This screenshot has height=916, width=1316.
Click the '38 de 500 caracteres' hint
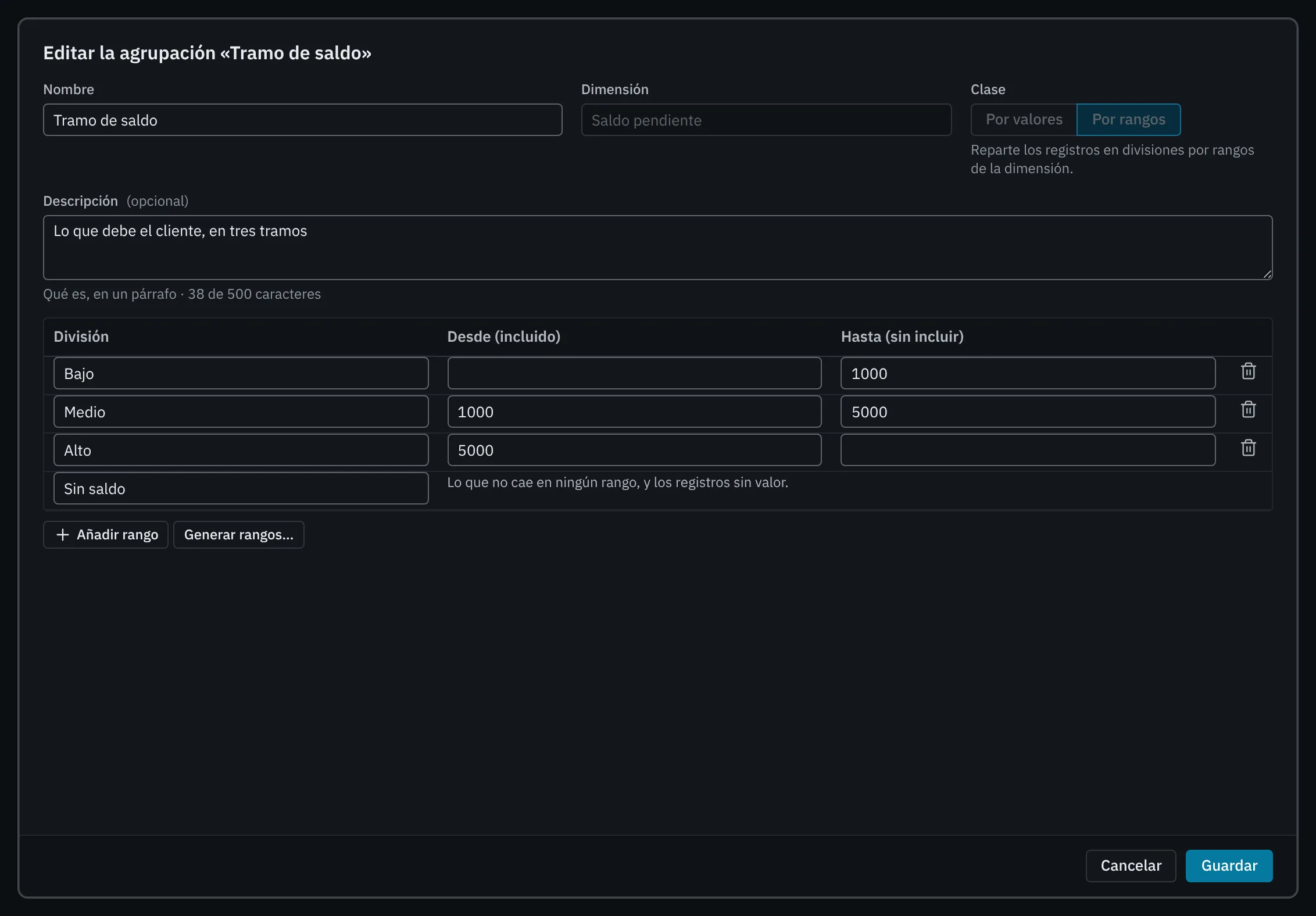(254, 294)
